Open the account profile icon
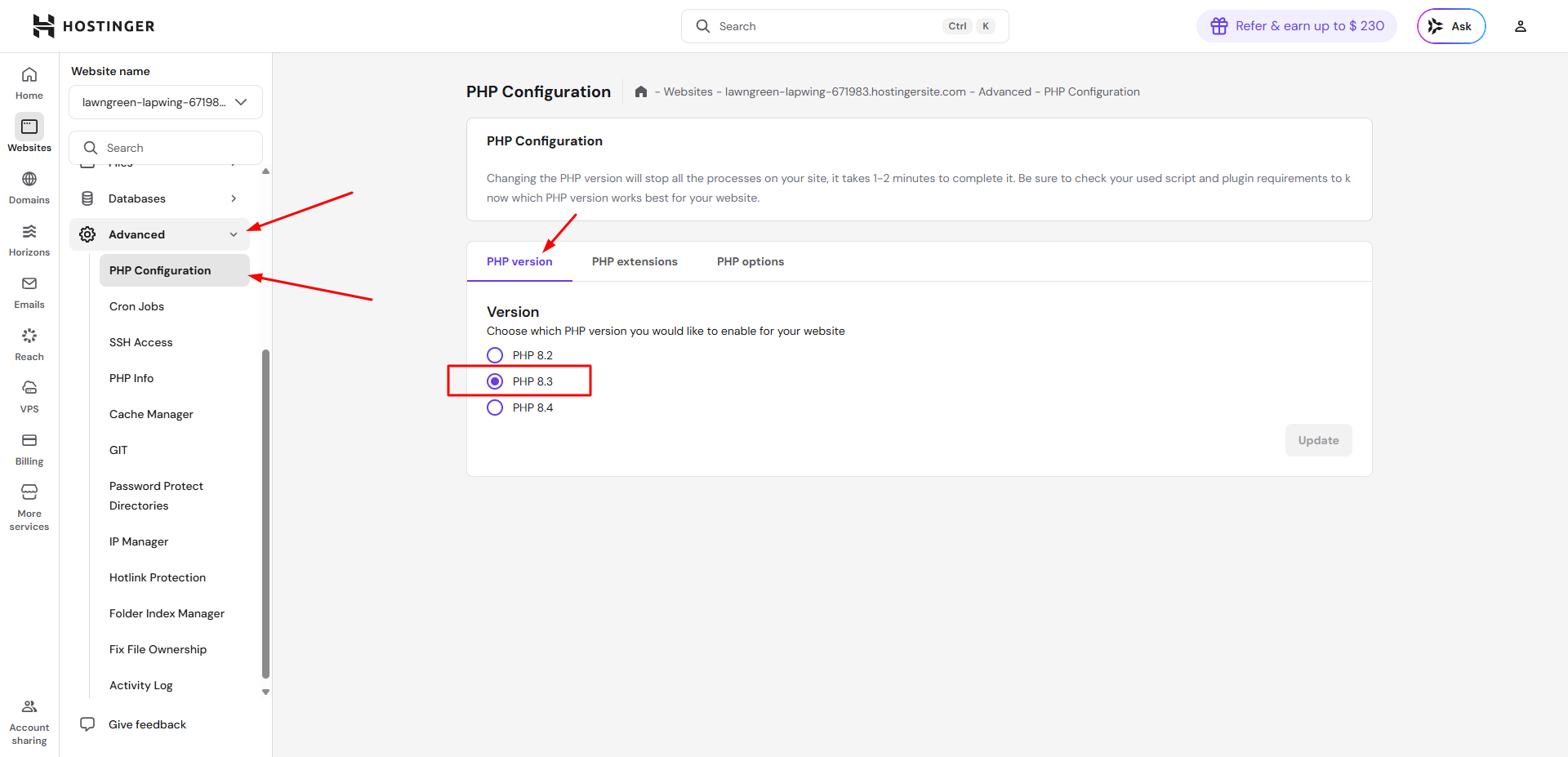 pos(1520,25)
